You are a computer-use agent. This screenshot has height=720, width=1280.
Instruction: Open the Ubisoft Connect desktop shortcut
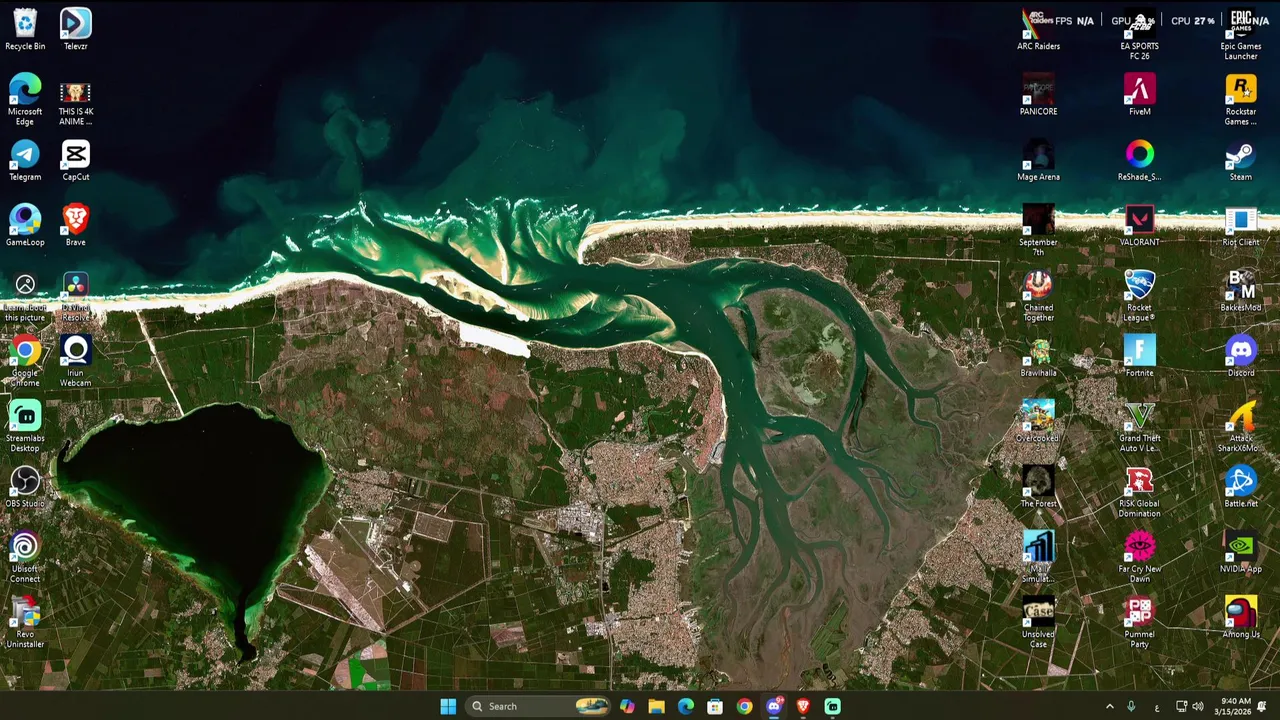point(25,557)
